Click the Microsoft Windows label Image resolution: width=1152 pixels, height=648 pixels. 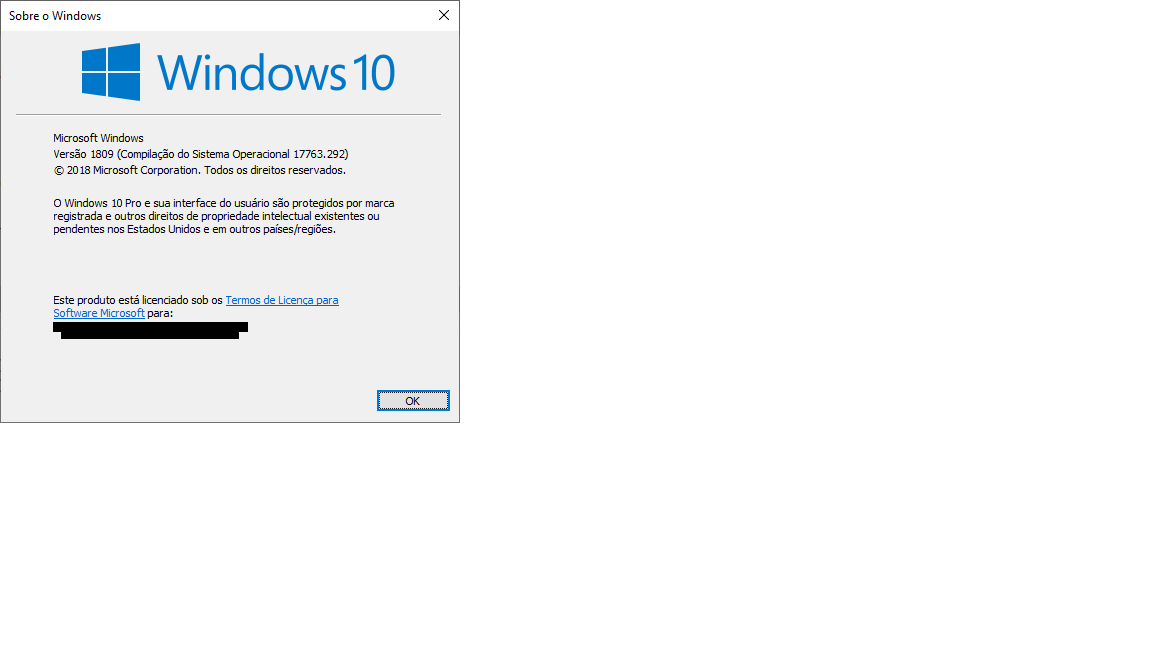tap(98, 138)
